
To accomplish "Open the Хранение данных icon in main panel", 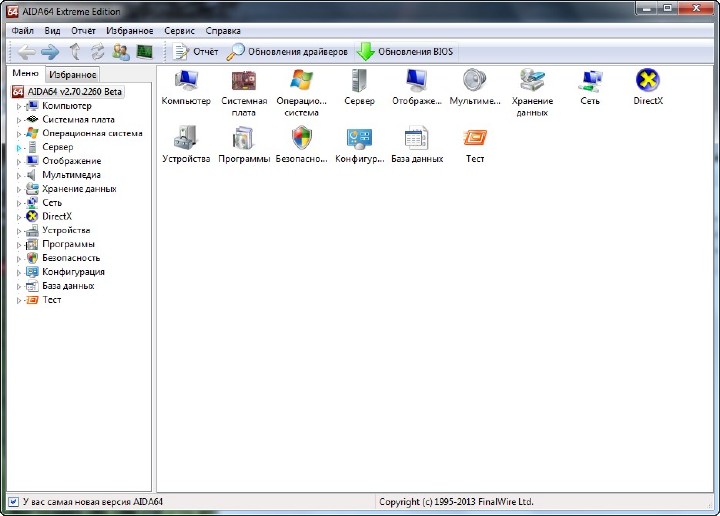I will [532, 82].
